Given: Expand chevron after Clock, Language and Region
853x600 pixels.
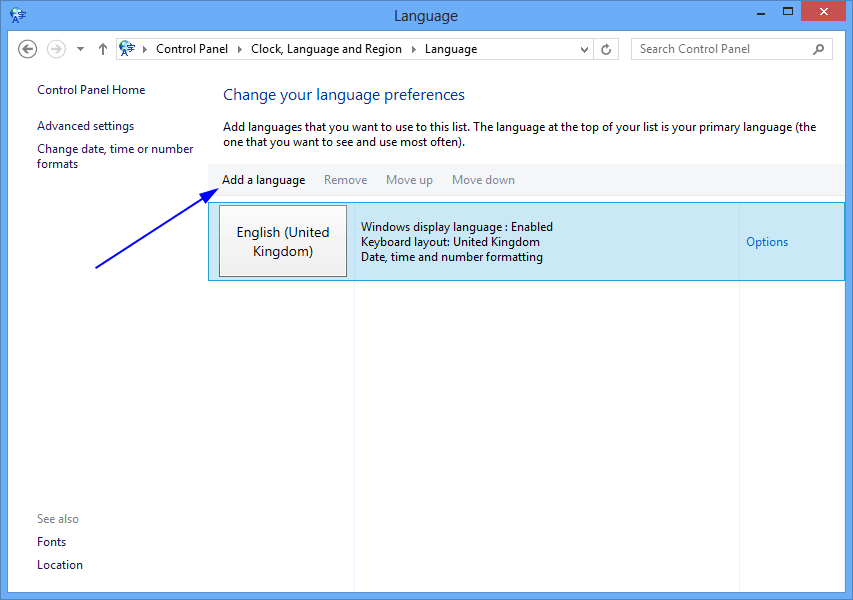Looking at the screenshot, I should tap(413, 49).
